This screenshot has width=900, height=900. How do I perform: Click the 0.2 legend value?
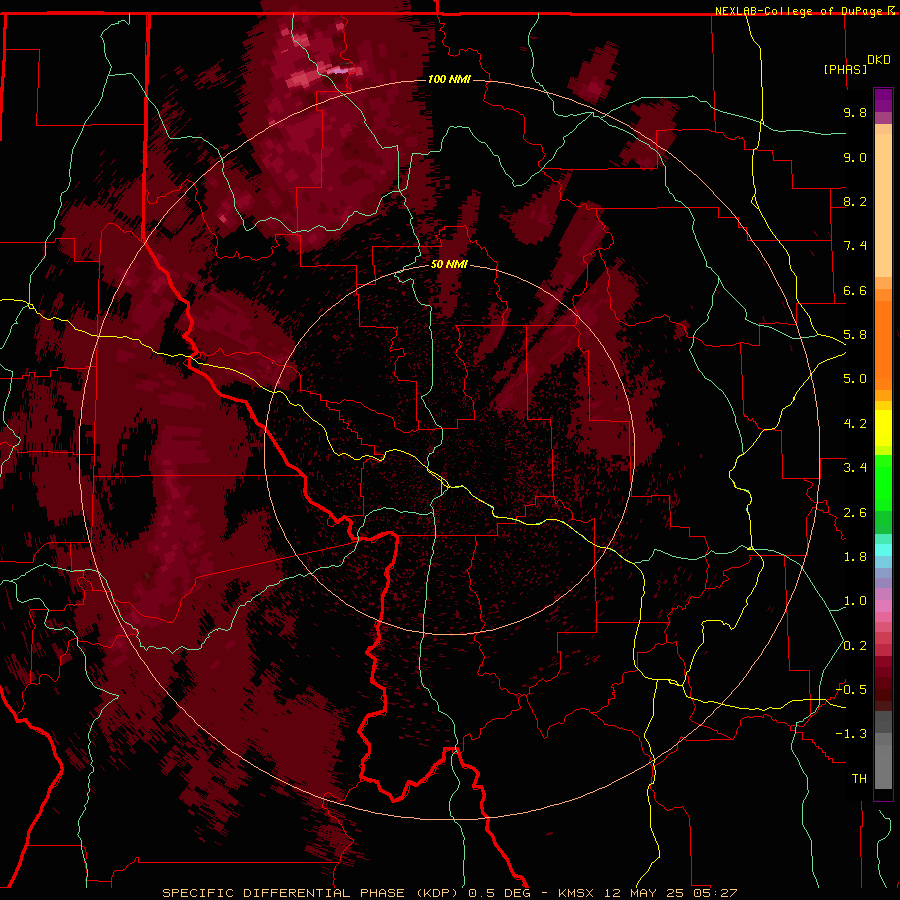click(x=855, y=646)
